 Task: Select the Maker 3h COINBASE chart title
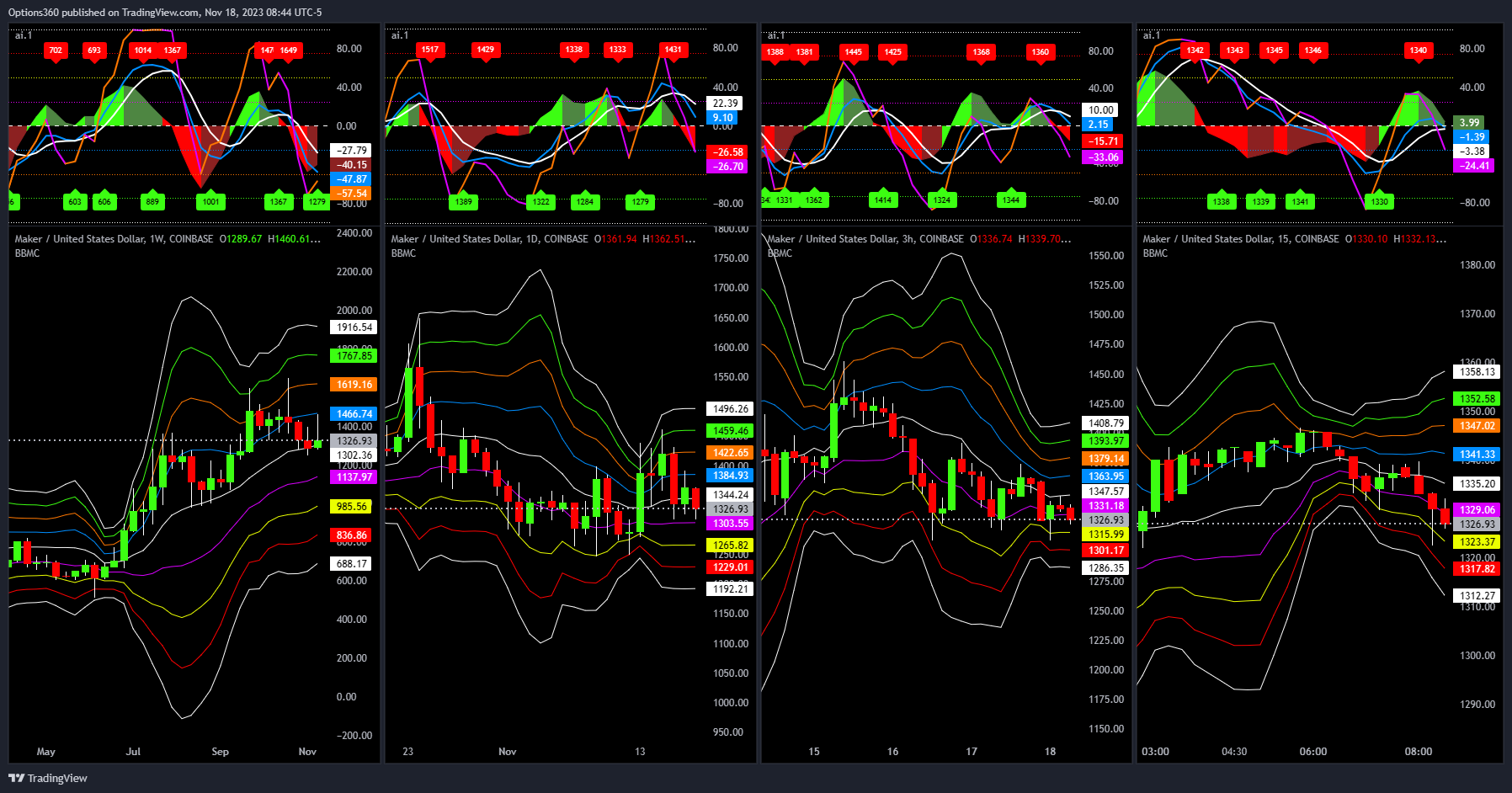point(865,239)
